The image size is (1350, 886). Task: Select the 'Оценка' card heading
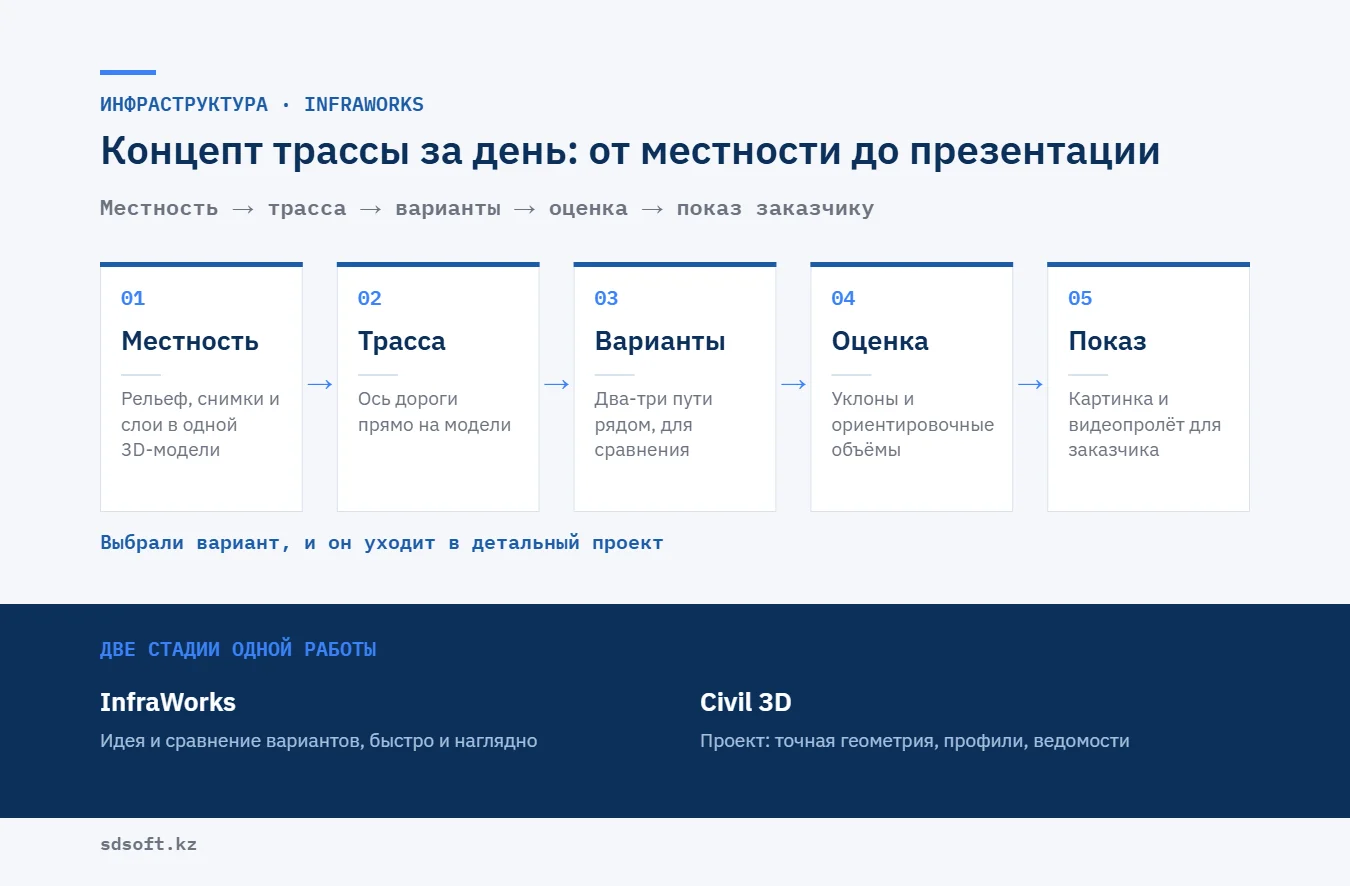(x=880, y=341)
